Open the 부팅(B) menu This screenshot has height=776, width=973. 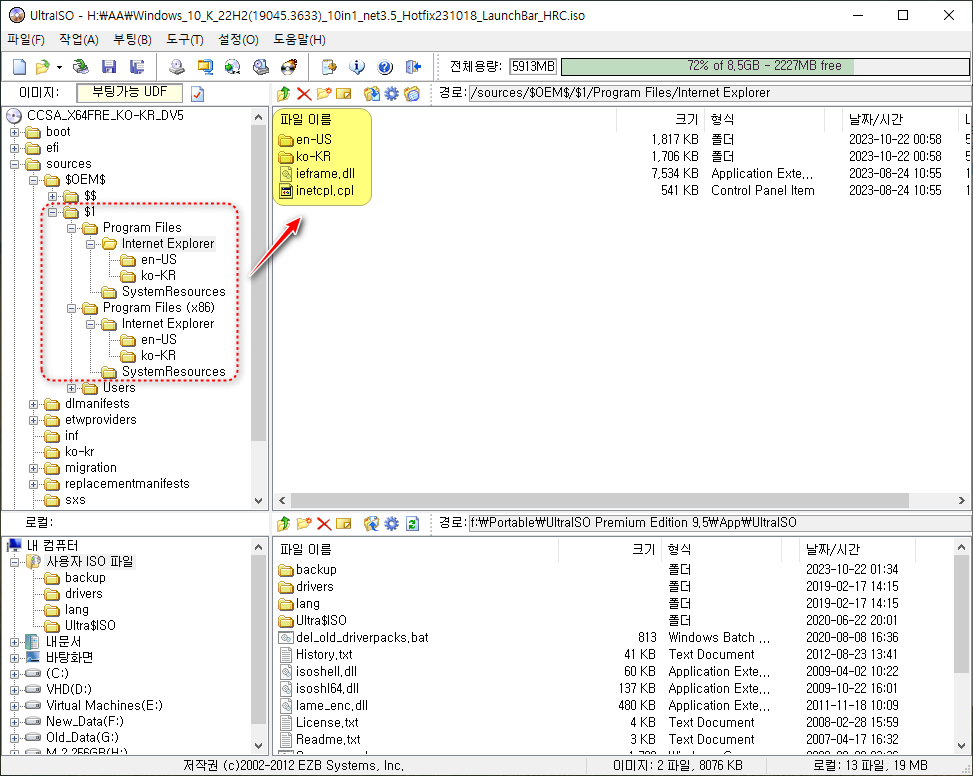click(x=132, y=40)
